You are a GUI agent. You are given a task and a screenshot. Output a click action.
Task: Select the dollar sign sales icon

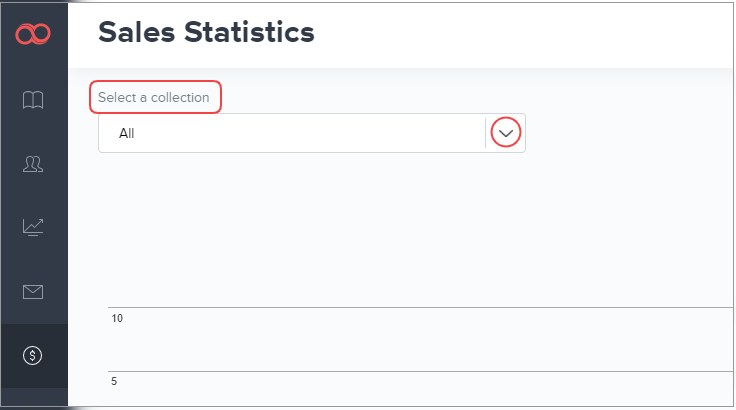[33, 355]
